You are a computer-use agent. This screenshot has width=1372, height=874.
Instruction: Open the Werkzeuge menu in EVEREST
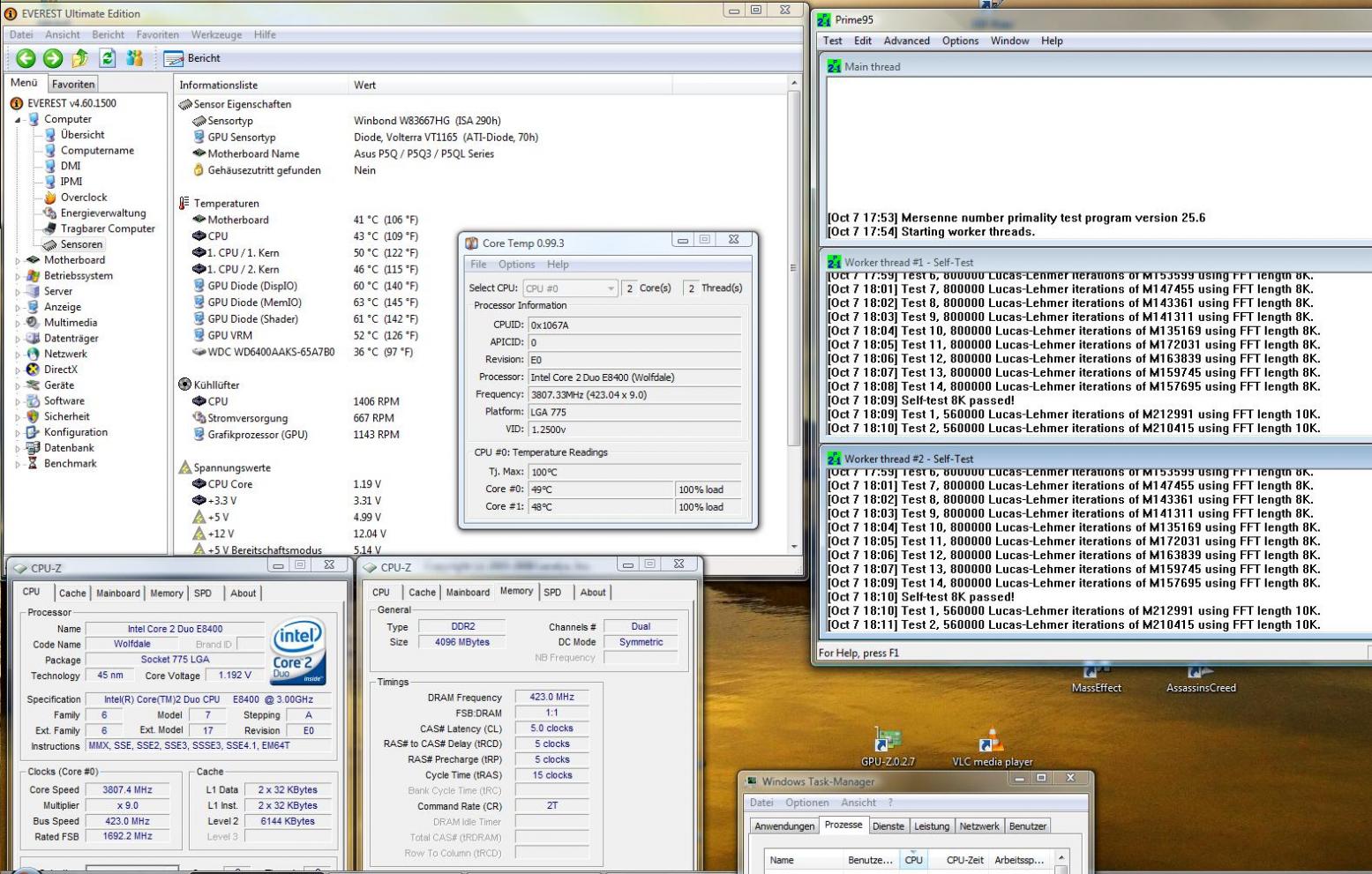(x=216, y=34)
